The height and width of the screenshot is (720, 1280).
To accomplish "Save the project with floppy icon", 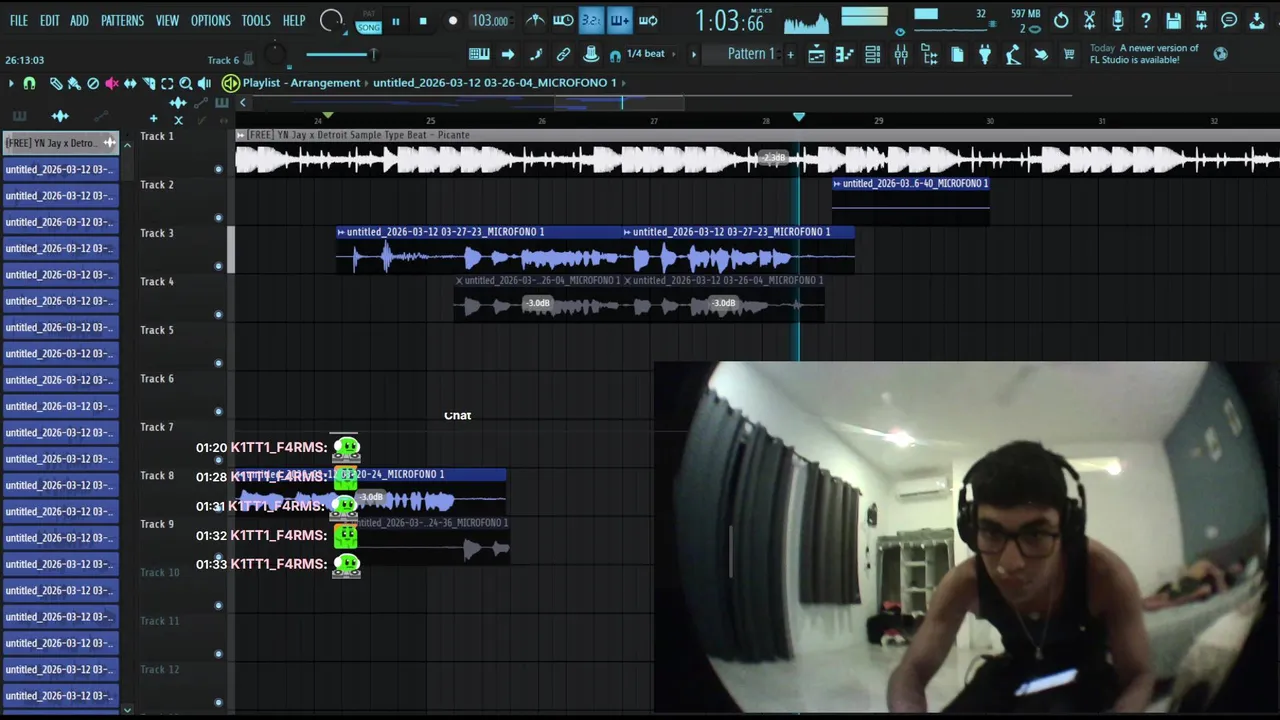I will tap(1173, 20).
